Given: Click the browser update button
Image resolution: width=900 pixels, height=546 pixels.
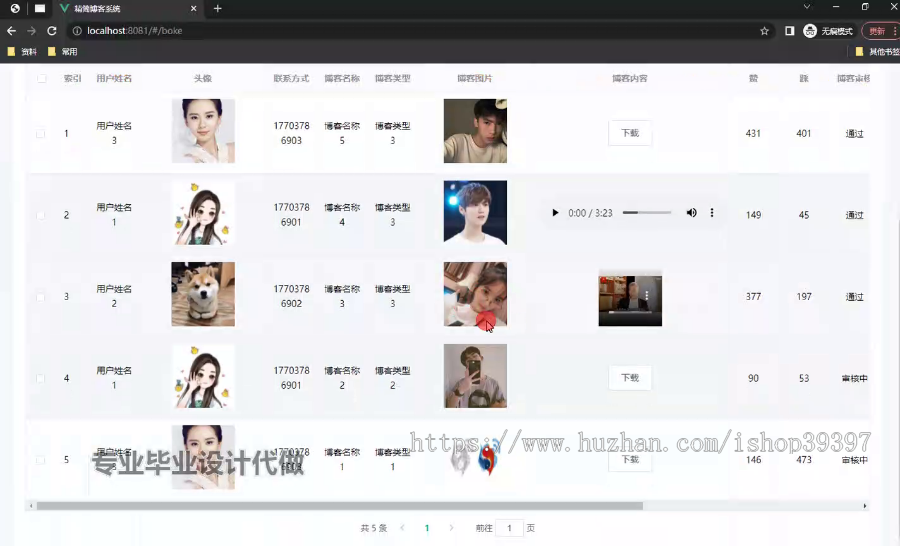Looking at the screenshot, I should tap(880, 31).
